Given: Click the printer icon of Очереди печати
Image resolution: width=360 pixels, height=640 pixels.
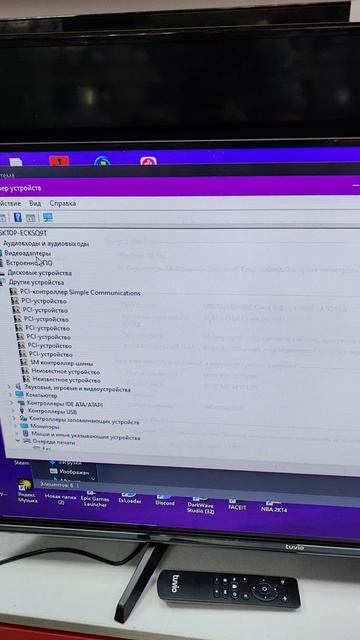Looking at the screenshot, I should (26, 441).
